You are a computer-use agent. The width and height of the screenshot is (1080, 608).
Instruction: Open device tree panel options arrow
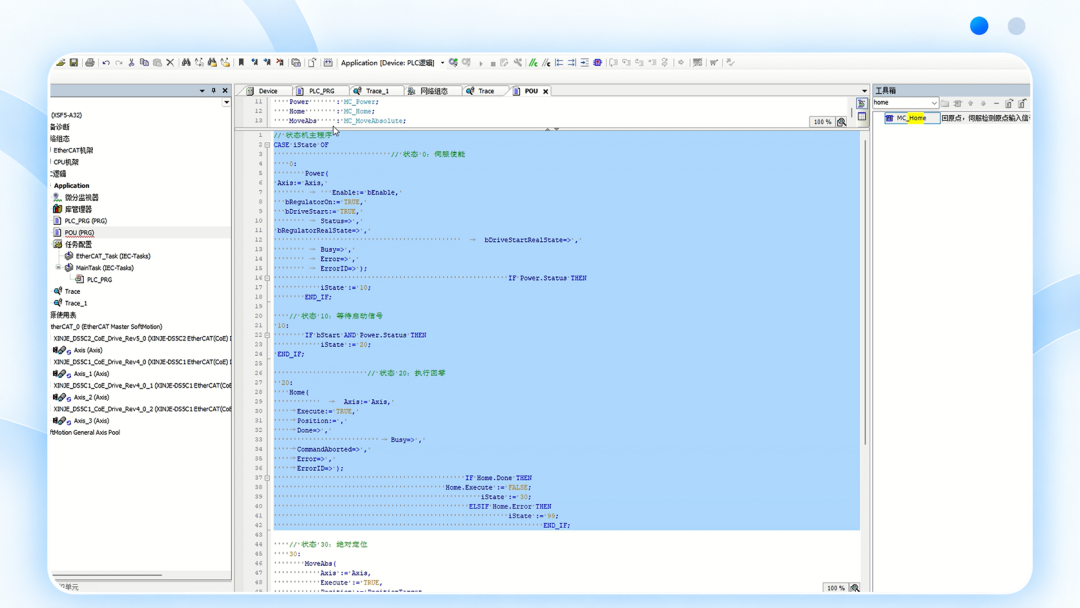click(x=202, y=90)
